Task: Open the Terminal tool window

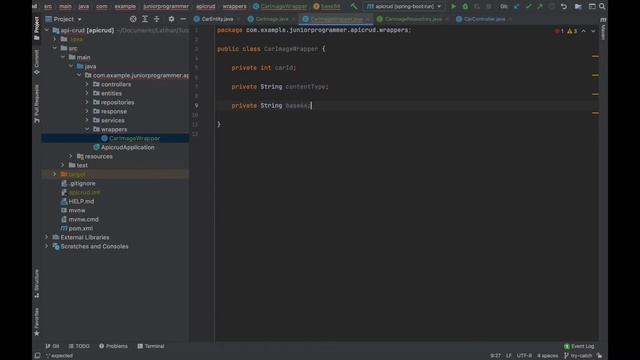Action: pyautogui.click(x=151, y=346)
